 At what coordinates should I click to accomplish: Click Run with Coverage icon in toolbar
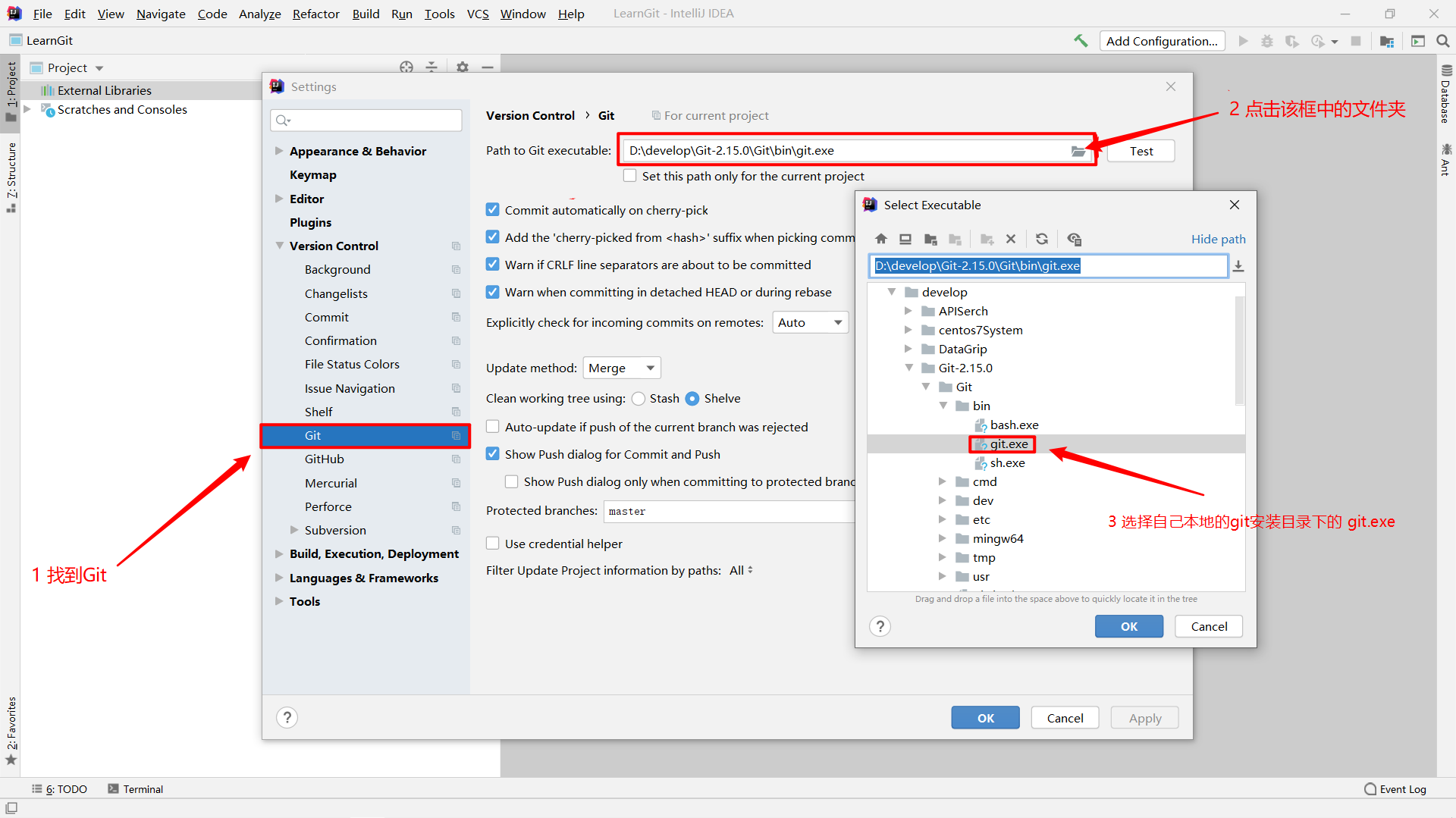click(1292, 41)
